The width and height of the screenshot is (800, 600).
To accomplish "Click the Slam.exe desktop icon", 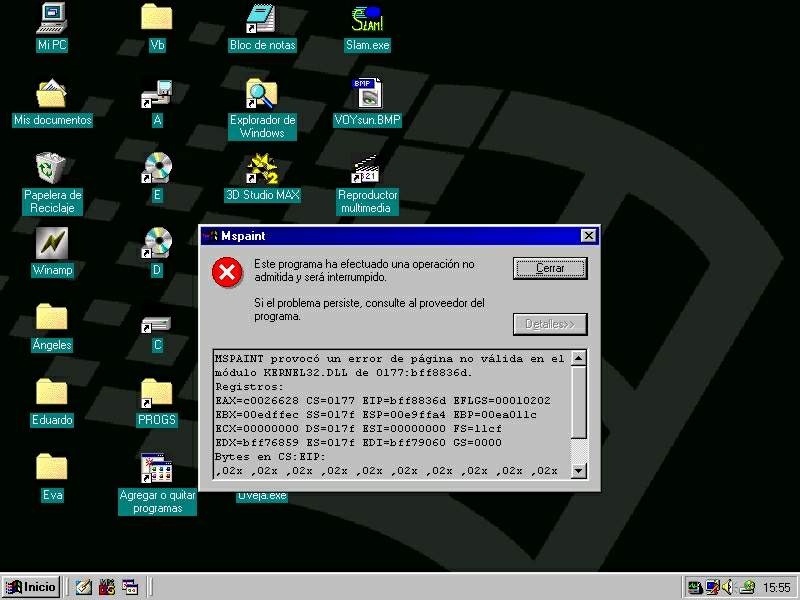I will (367, 18).
